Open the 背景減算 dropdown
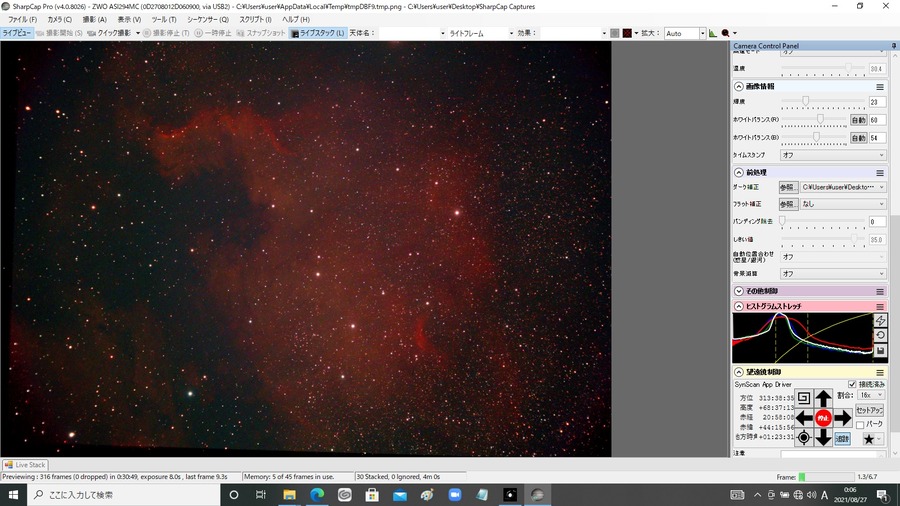Image resolution: width=900 pixels, height=506 pixels. tap(833, 274)
